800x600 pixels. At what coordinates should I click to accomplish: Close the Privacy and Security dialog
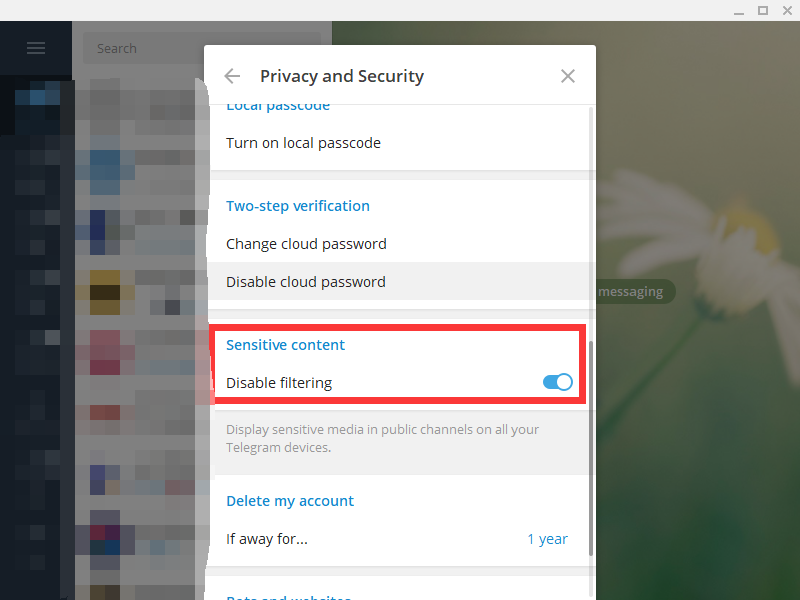pyautogui.click(x=568, y=75)
